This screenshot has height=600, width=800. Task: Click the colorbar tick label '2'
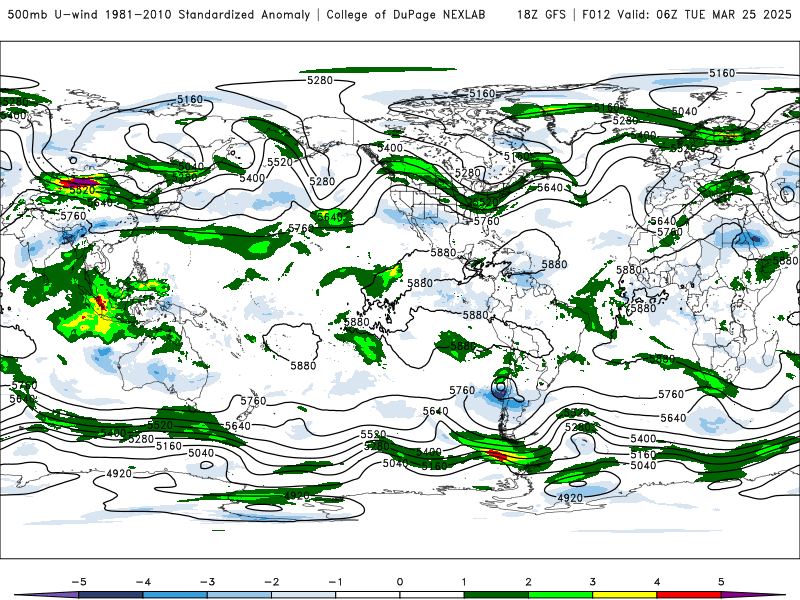coord(528,582)
